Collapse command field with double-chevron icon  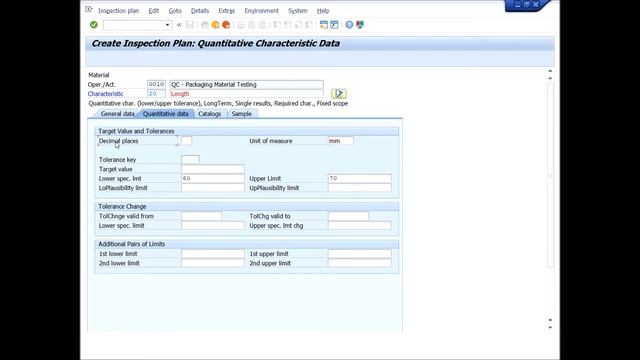click(179, 25)
